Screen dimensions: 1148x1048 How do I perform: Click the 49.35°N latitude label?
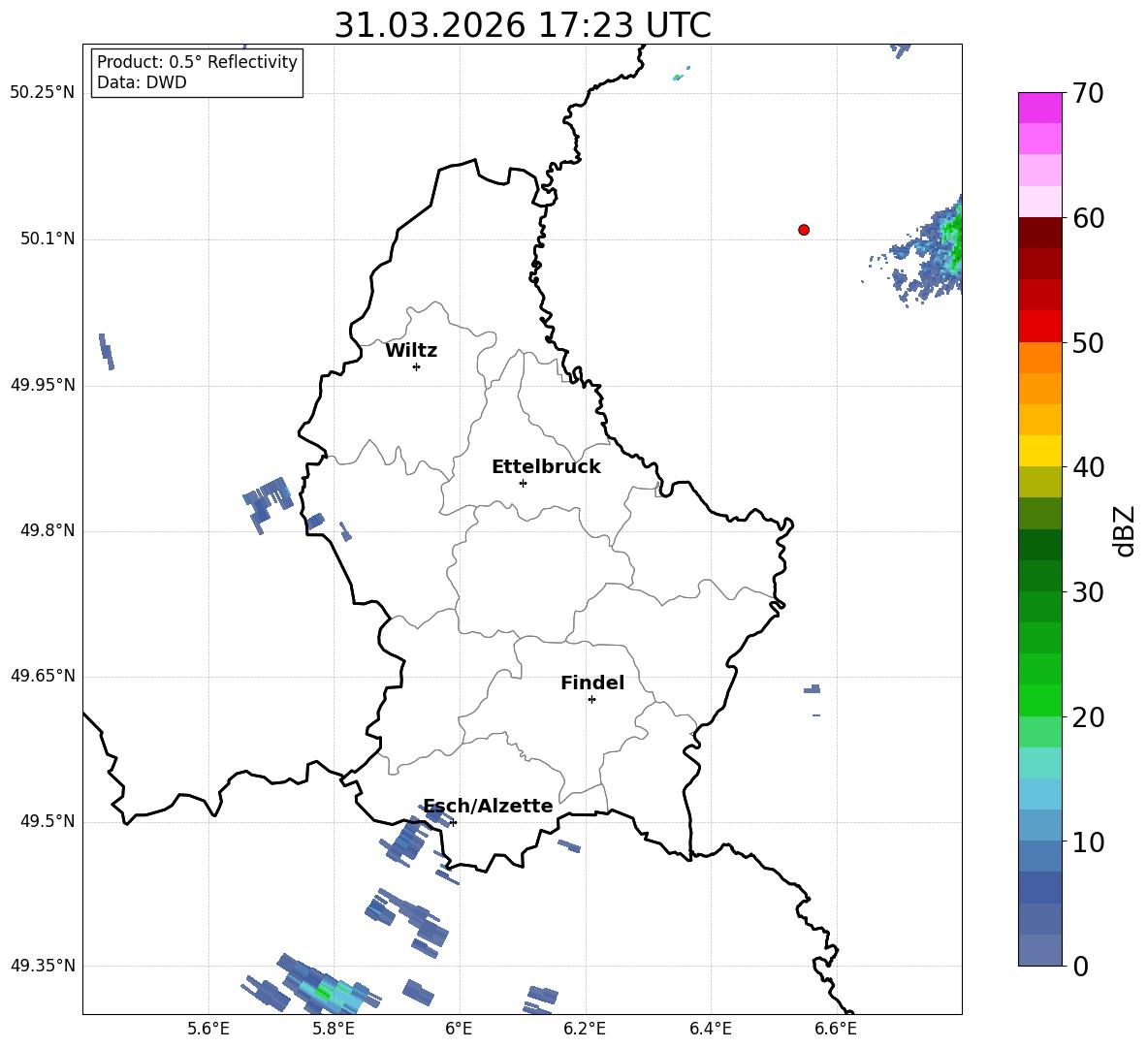pyautogui.click(x=43, y=966)
